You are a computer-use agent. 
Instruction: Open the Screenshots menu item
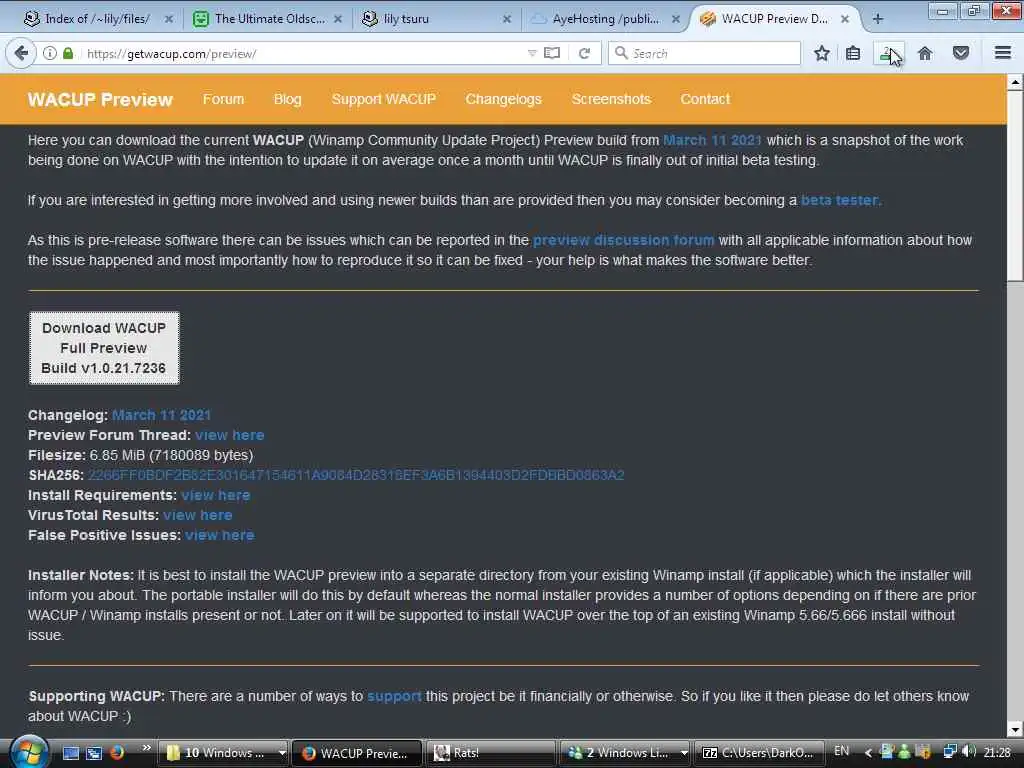[x=611, y=99]
